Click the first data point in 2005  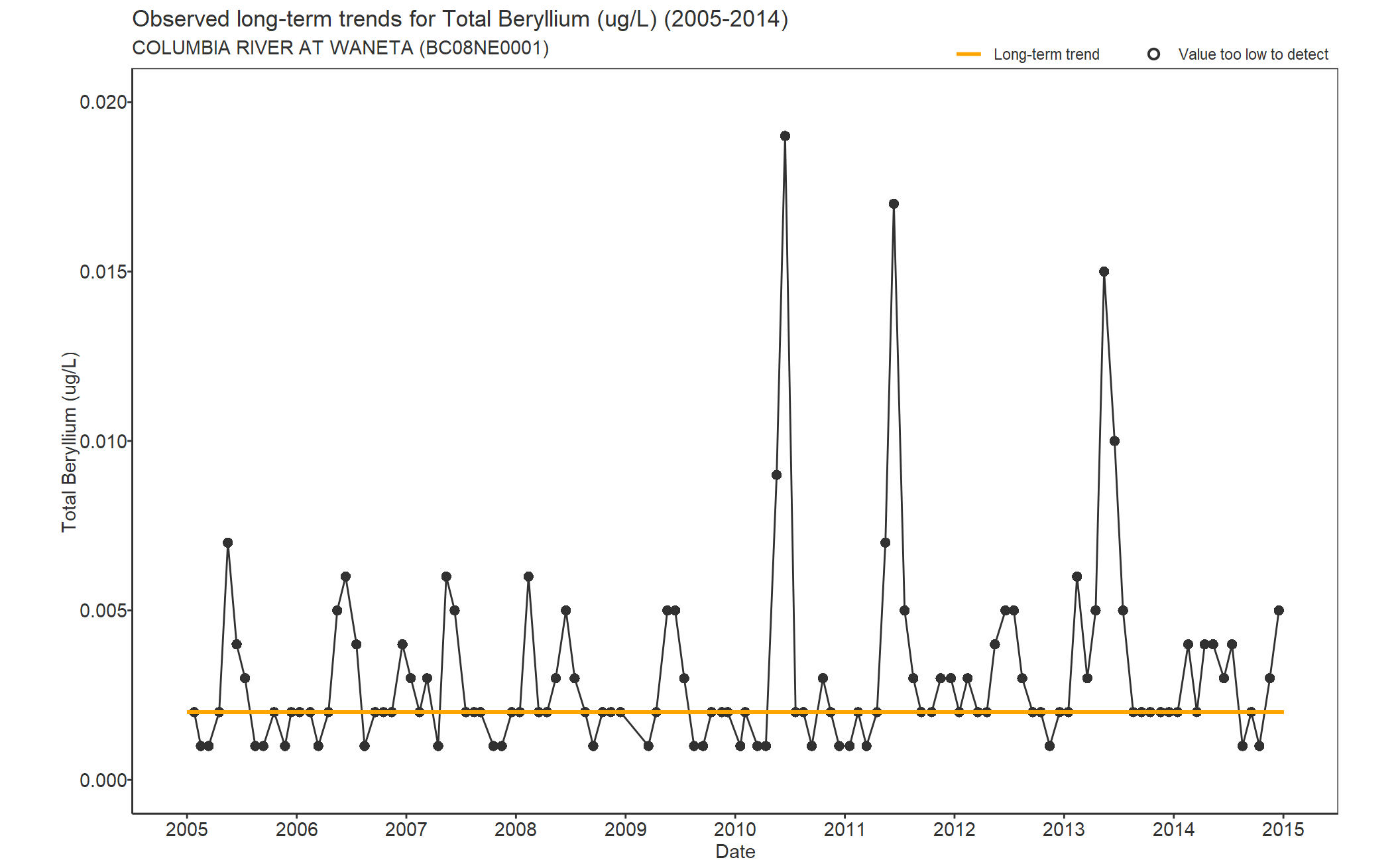tap(194, 712)
